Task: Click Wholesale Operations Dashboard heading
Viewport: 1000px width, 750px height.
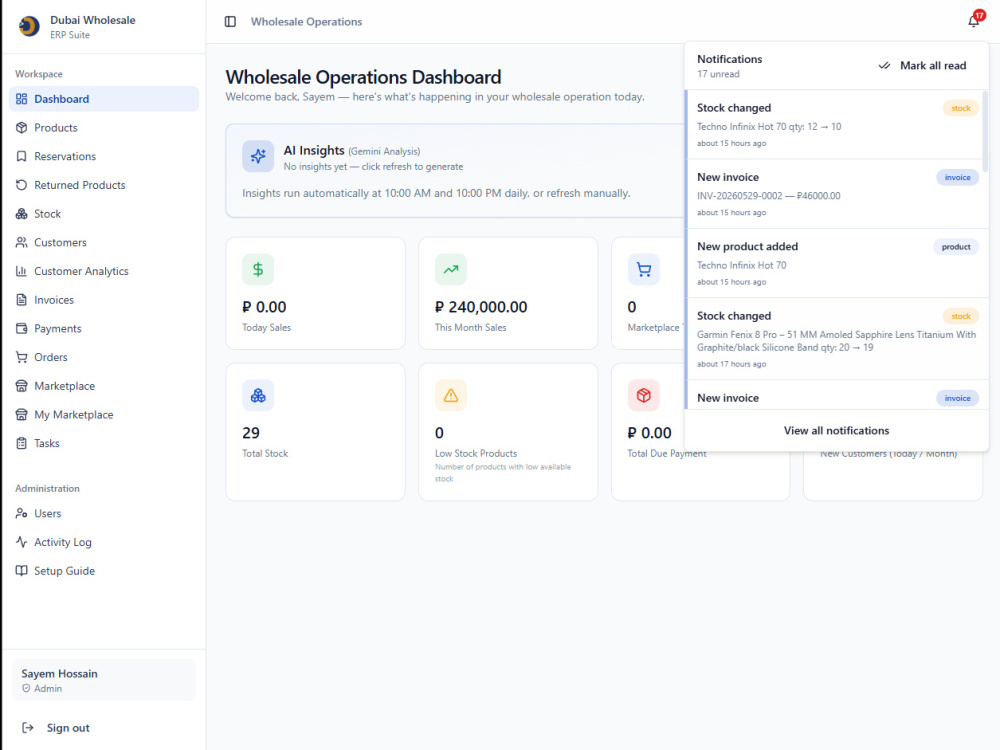Action: 364,77
